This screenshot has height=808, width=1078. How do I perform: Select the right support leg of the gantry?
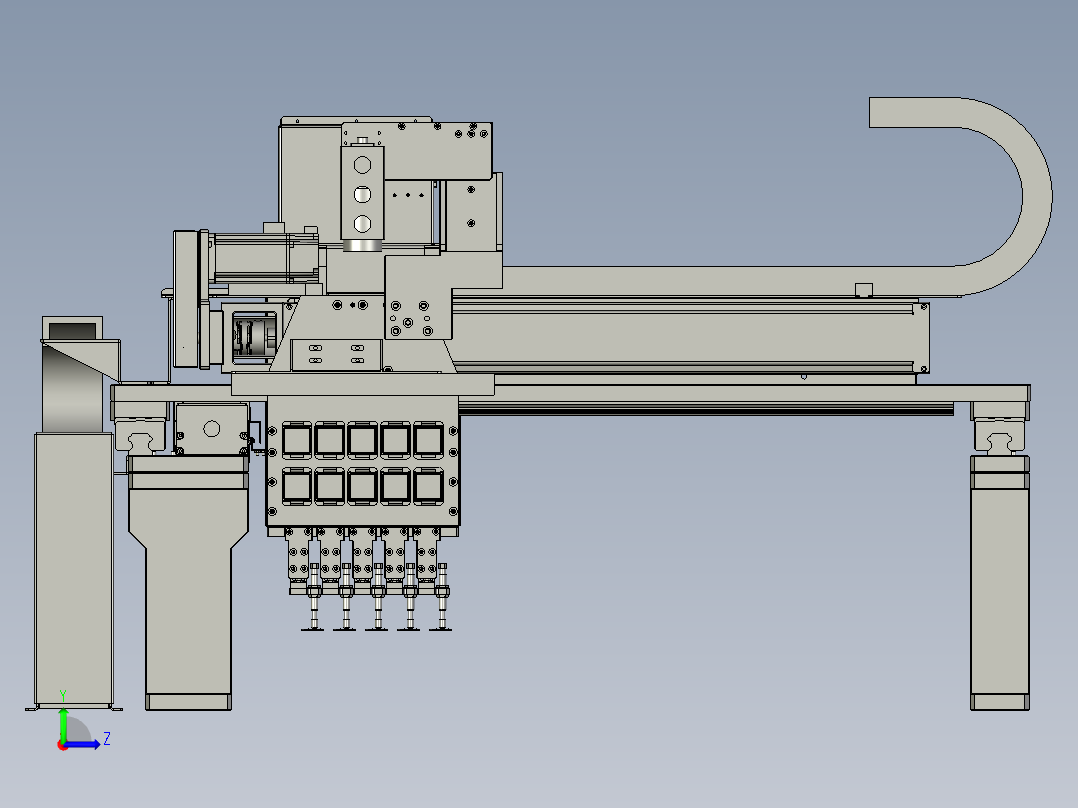1000,583
